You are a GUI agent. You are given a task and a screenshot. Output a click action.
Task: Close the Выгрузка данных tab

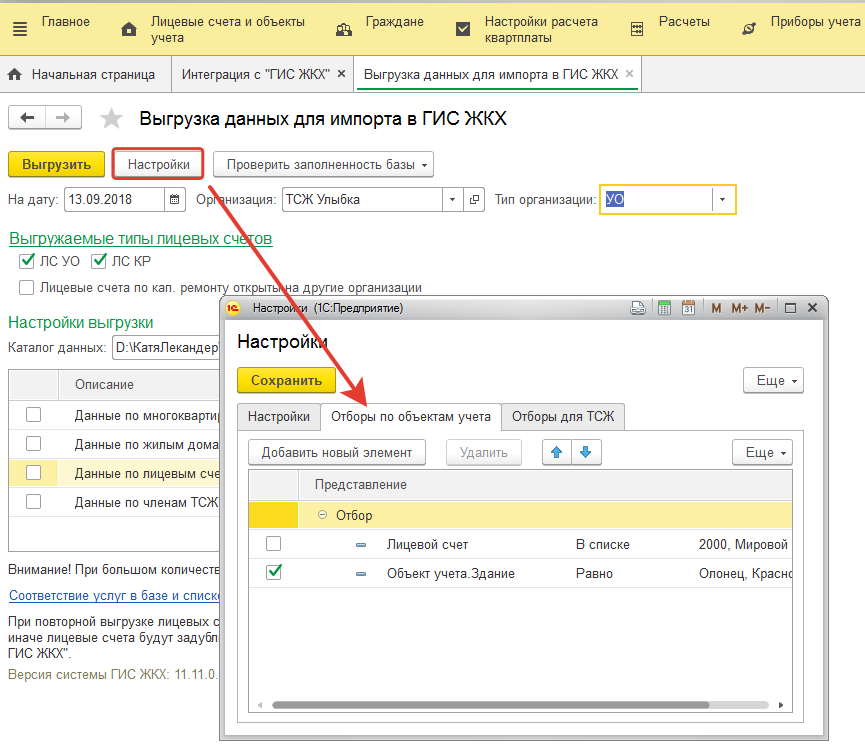coord(629,73)
